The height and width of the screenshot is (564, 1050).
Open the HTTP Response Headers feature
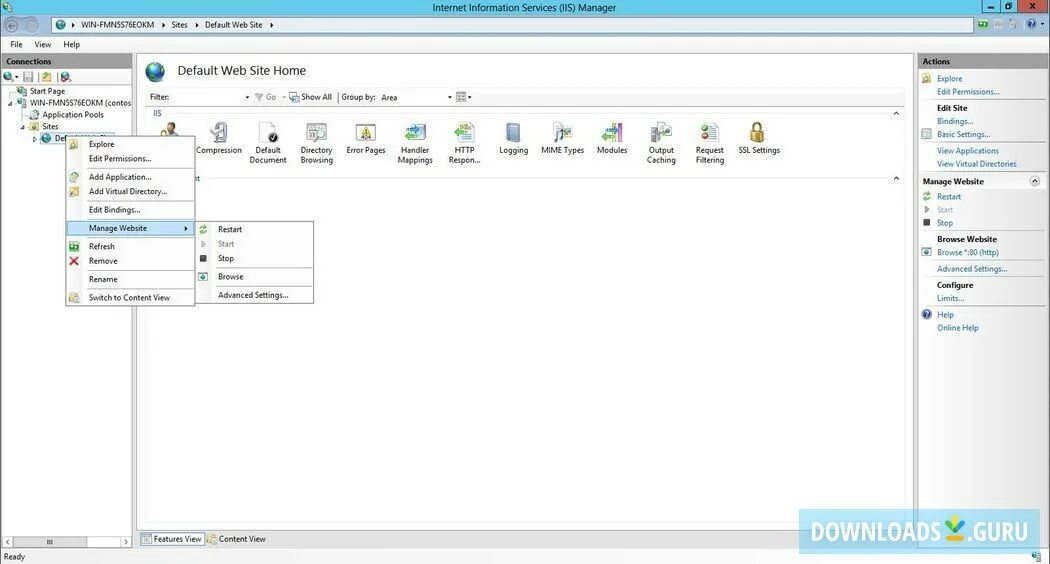[x=464, y=143]
